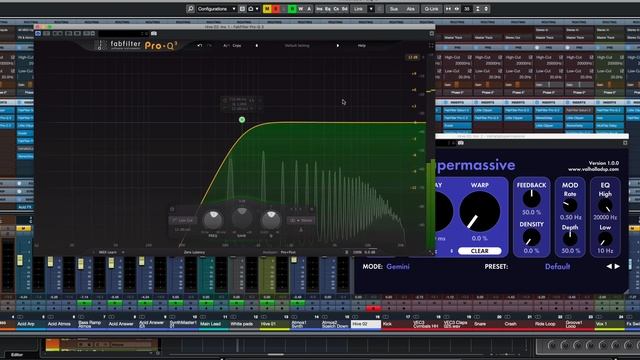The width and height of the screenshot is (640, 360).
Task: Click the MOD Rate knob in Supermassive
Action: click(x=570, y=205)
